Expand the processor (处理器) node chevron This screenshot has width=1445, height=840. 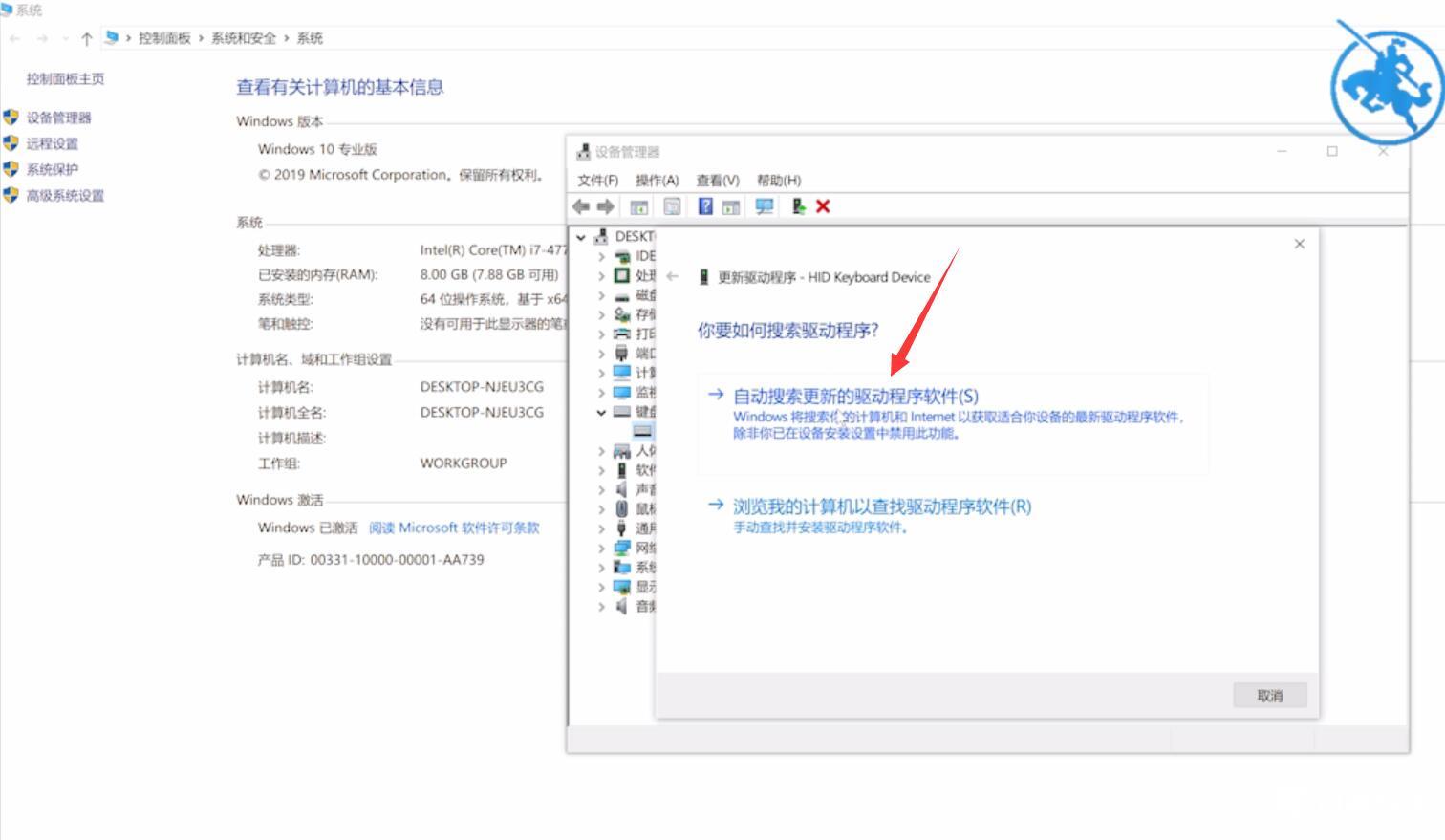point(601,275)
